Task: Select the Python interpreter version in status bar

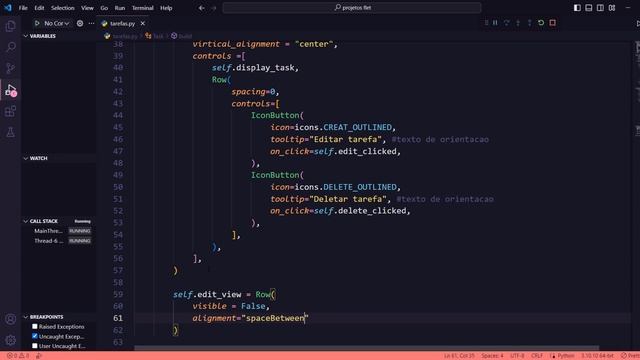Action: [597, 356]
